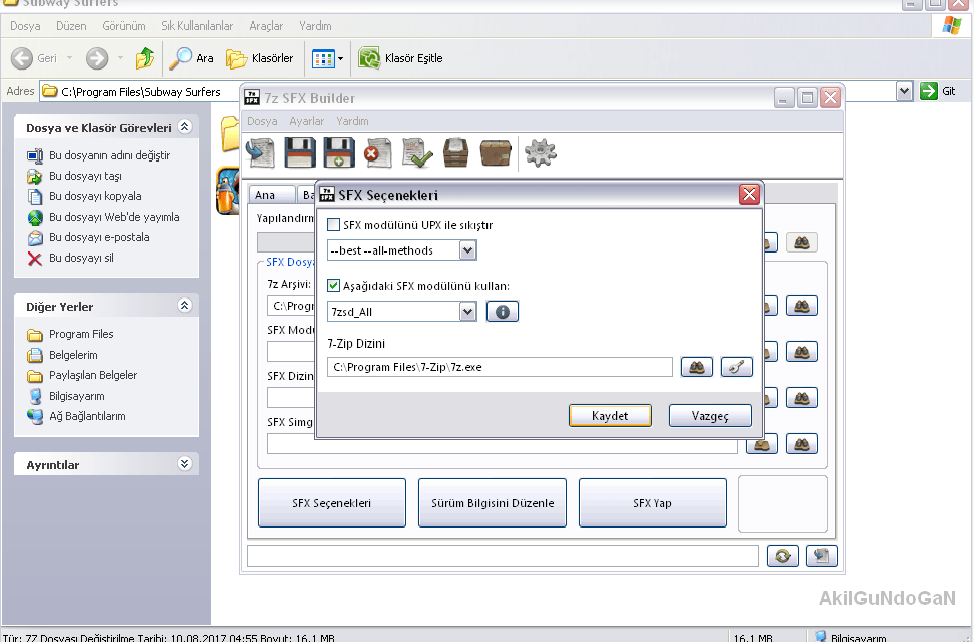The image size is (974, 642).
Task: Expand the 7zsd_All module dropdown
Action: (x=467, y=312)
